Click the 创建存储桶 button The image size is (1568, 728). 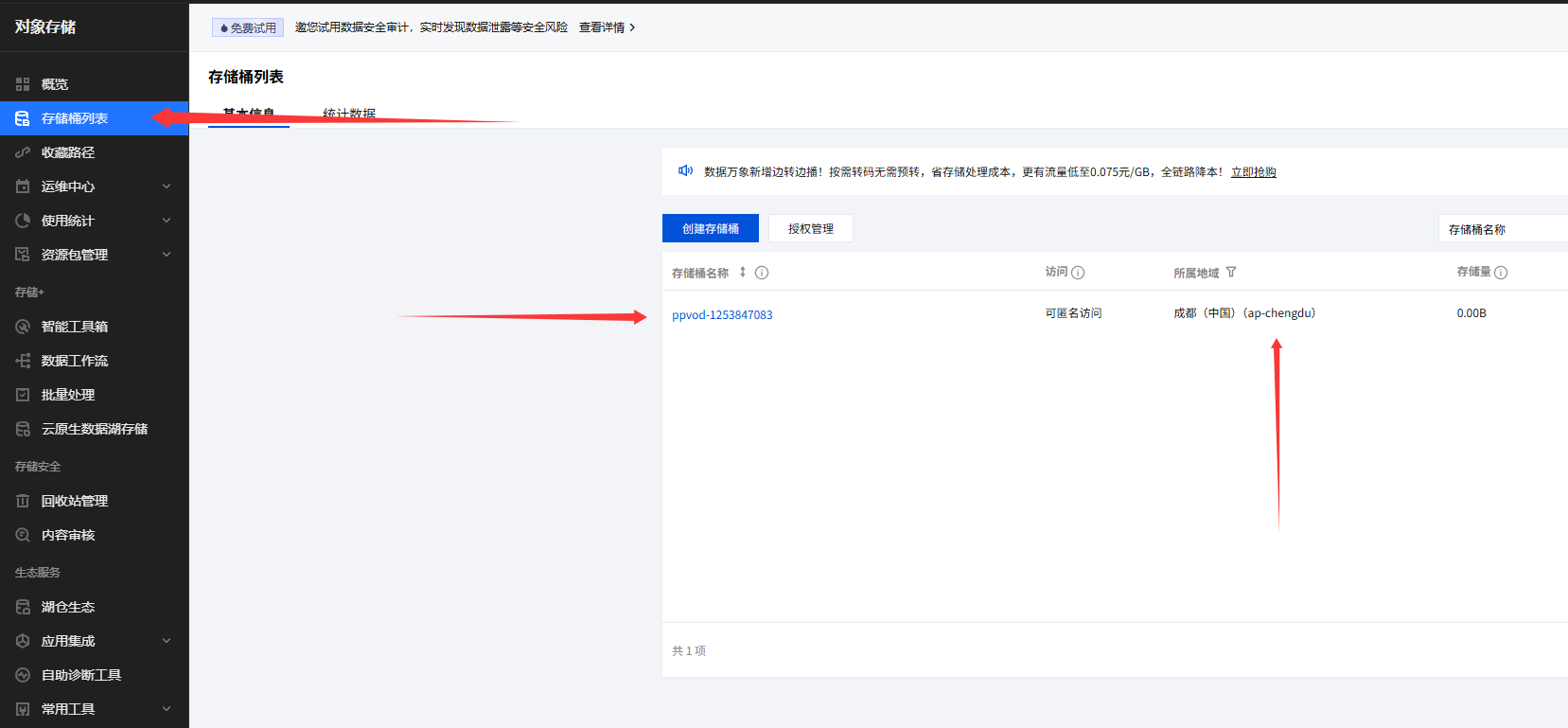click(x=711, y=228)
